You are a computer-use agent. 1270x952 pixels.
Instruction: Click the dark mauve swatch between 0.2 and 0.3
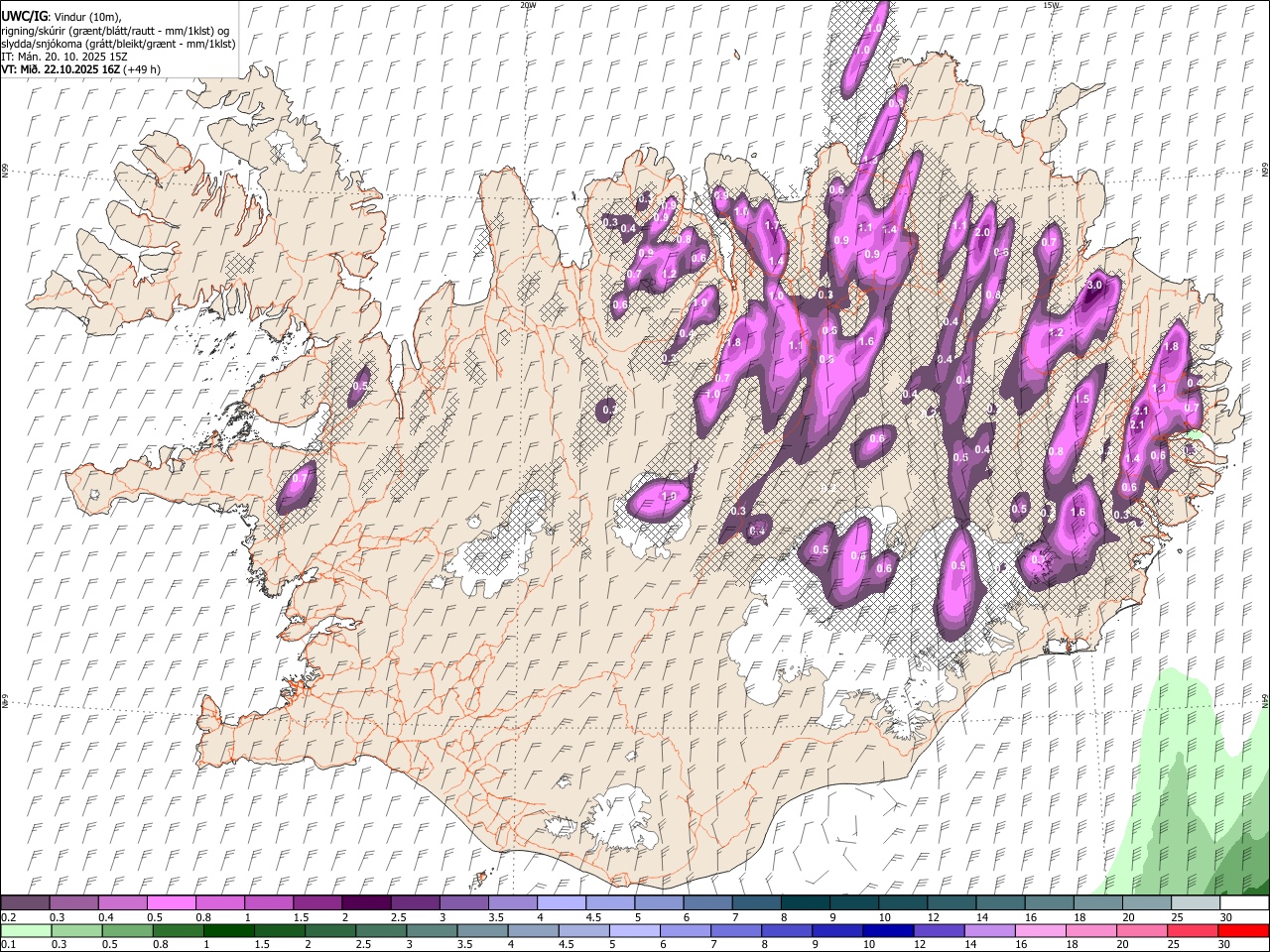coord(26,903)
